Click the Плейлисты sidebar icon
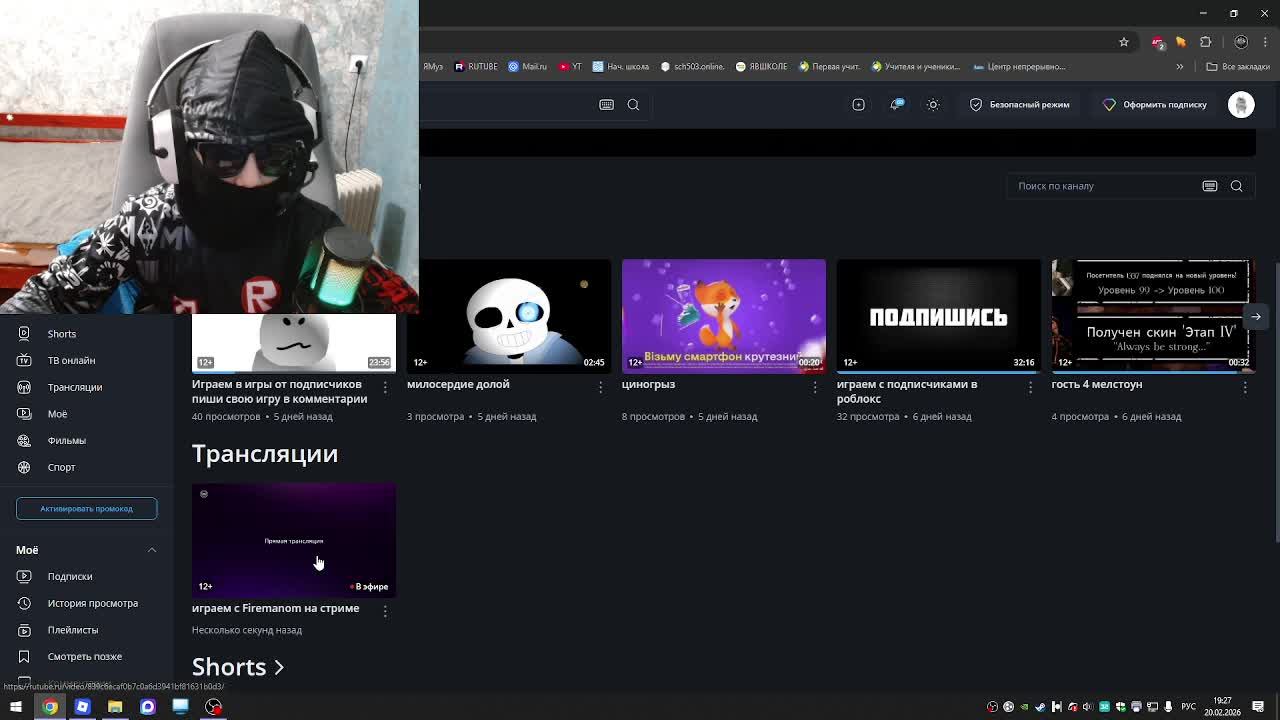 tap(24, 630)
